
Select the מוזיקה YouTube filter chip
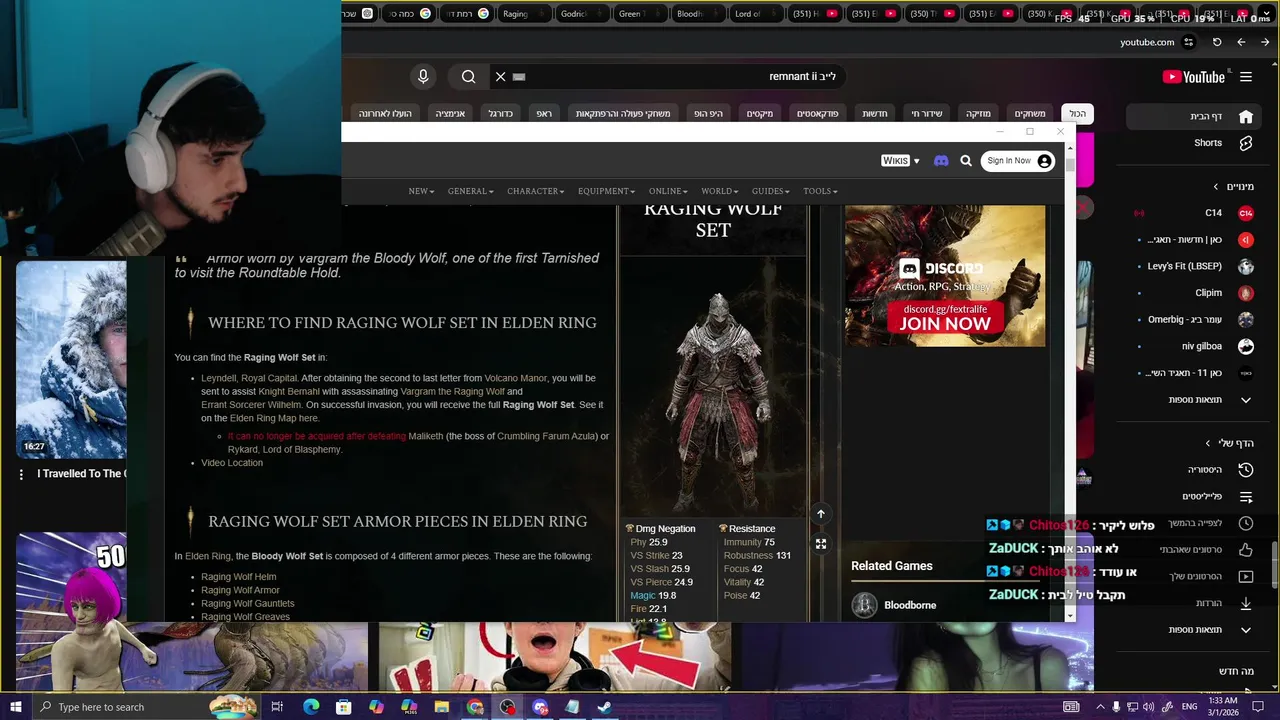point(977,114)
